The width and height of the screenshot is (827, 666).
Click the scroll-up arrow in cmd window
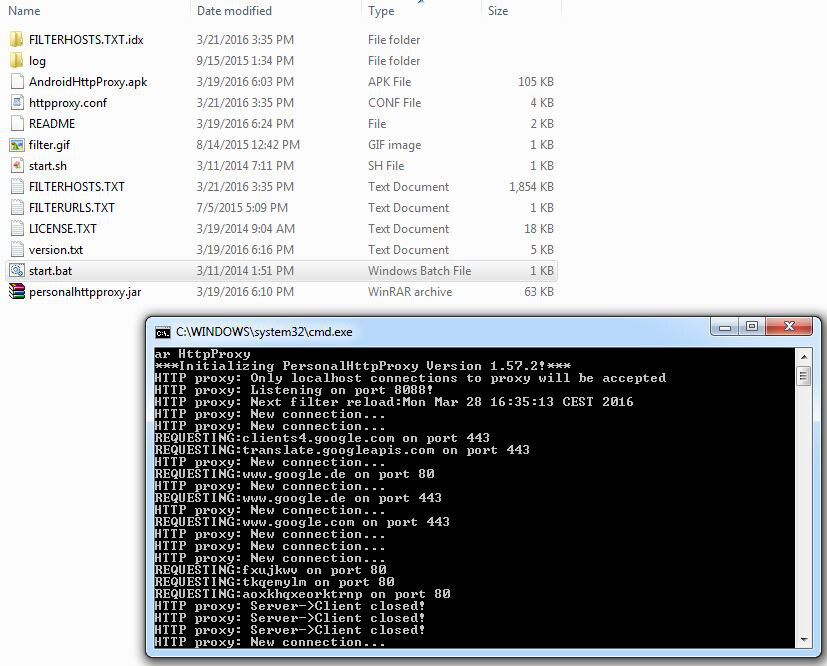[x=803, y=355]
